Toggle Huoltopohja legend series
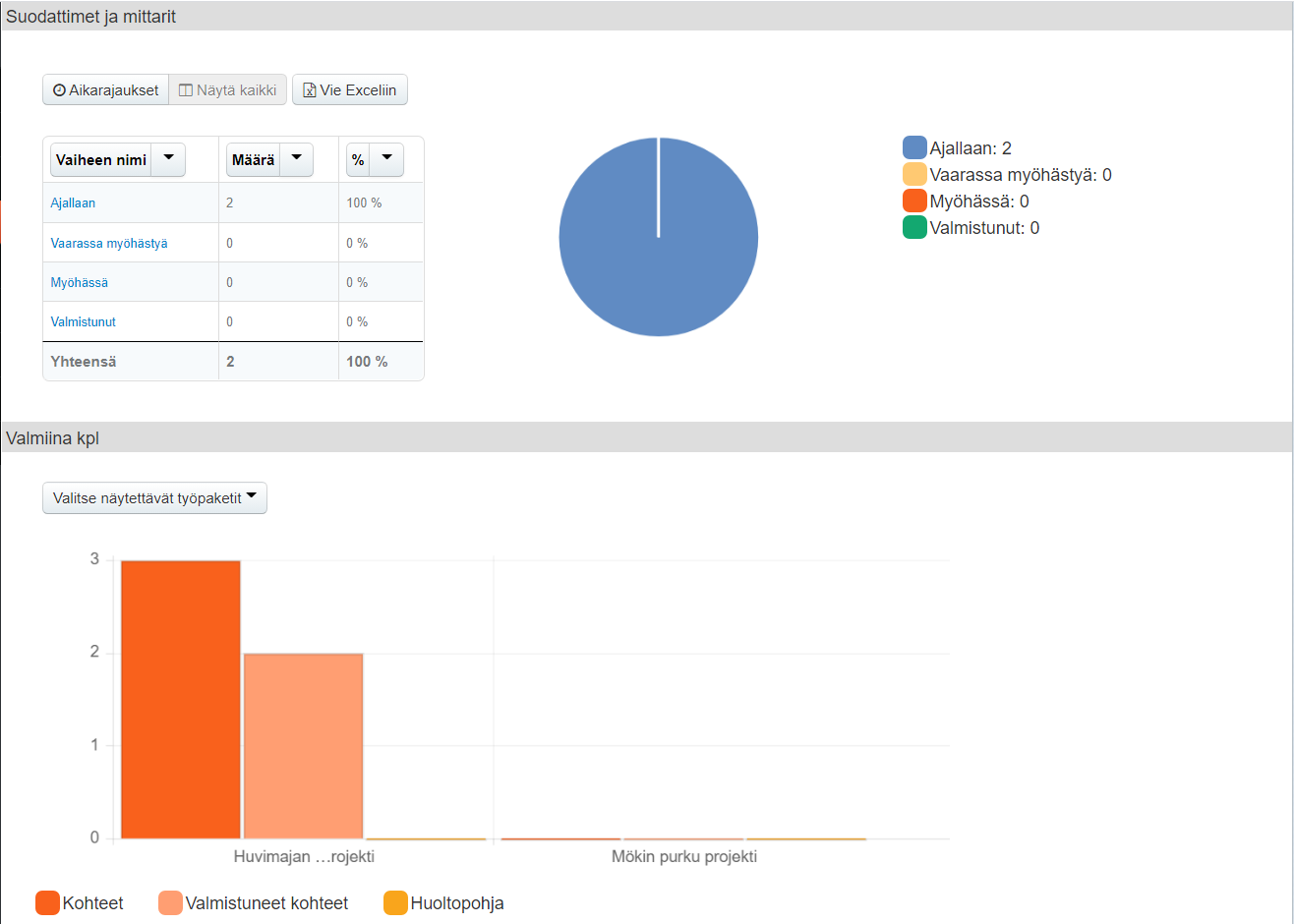 (395, 903)
